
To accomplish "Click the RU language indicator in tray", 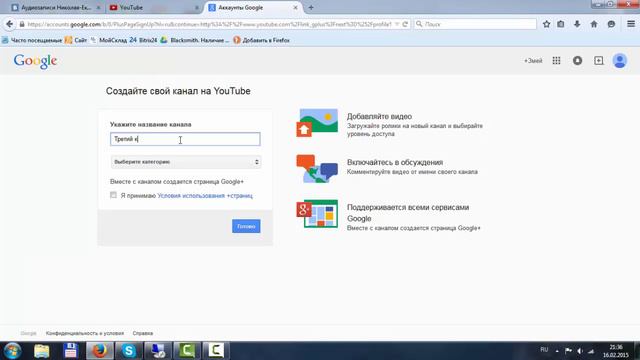I will (544, 350).
